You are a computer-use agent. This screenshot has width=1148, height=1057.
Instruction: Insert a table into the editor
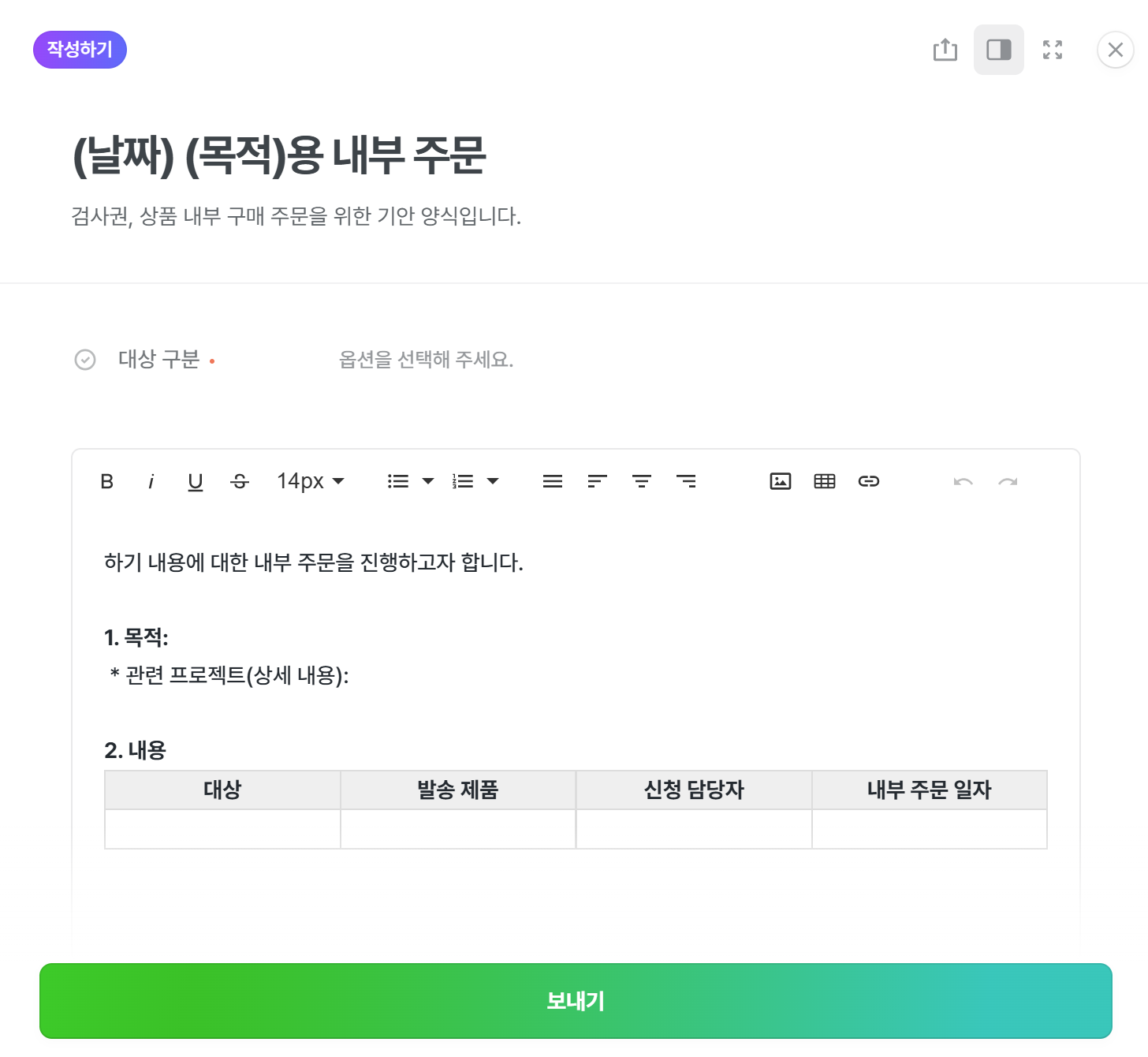coord(825,481)
